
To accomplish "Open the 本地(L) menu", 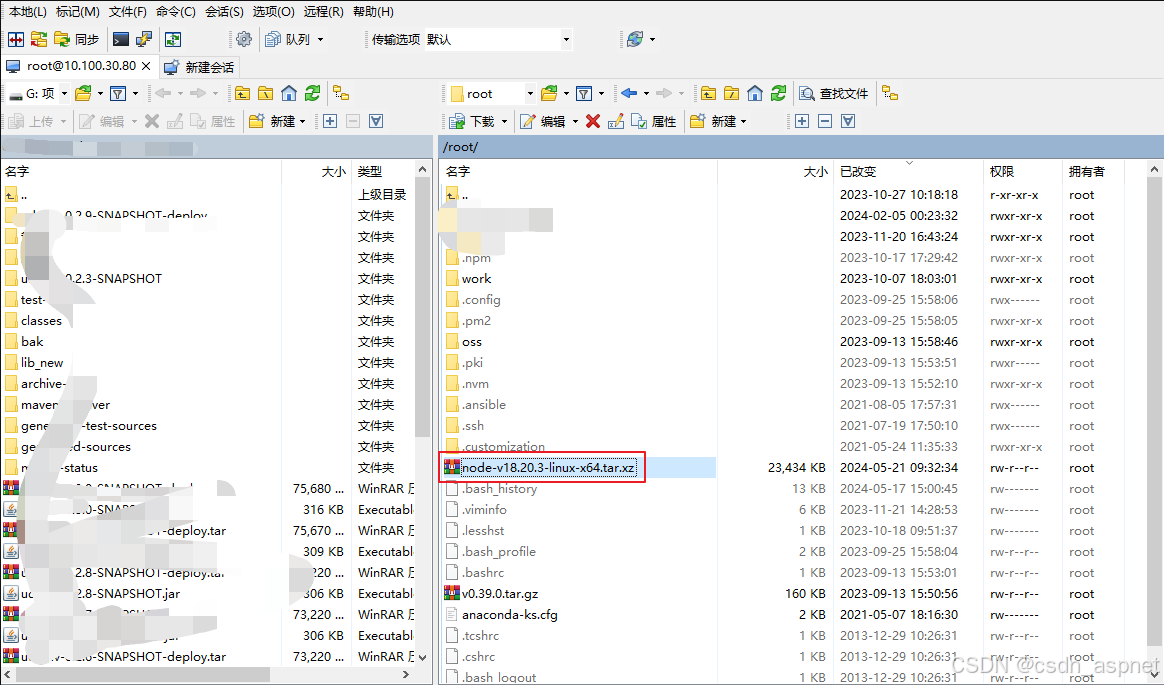I will pos(27,12).
